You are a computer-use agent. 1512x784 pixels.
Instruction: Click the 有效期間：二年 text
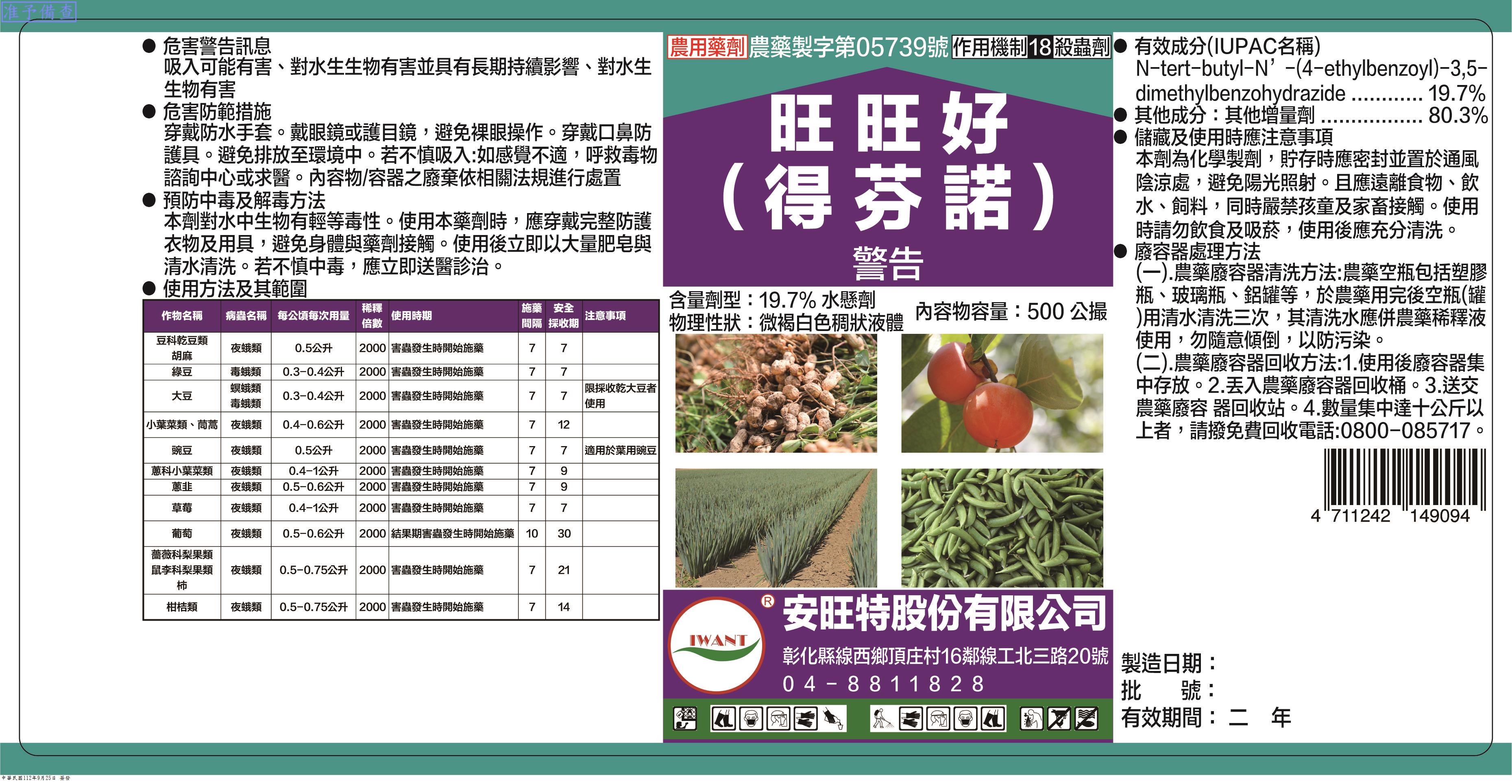[1206, 717]
